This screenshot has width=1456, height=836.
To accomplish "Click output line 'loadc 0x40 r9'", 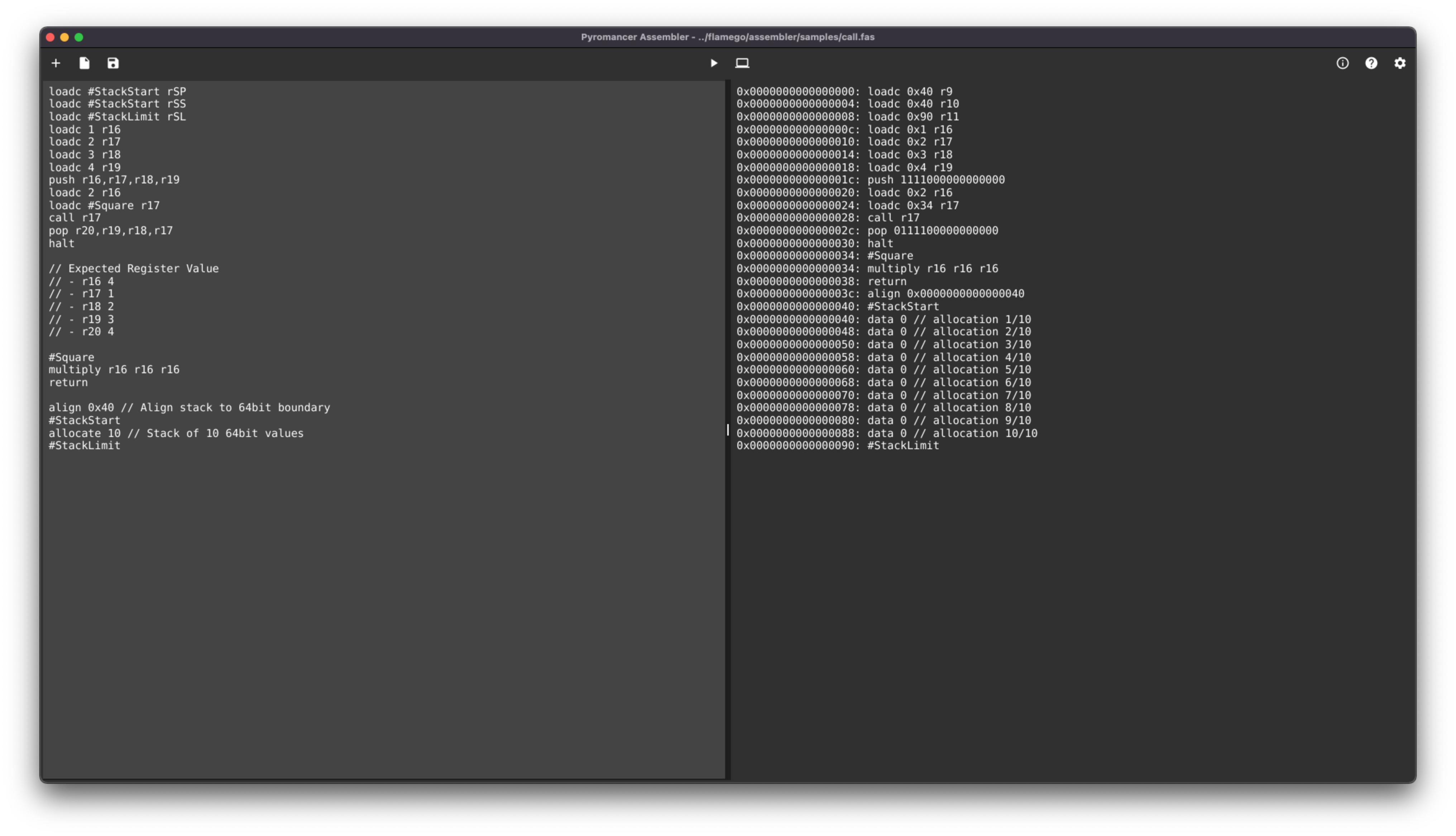I will pyautogui.click(x=844, y=91).
